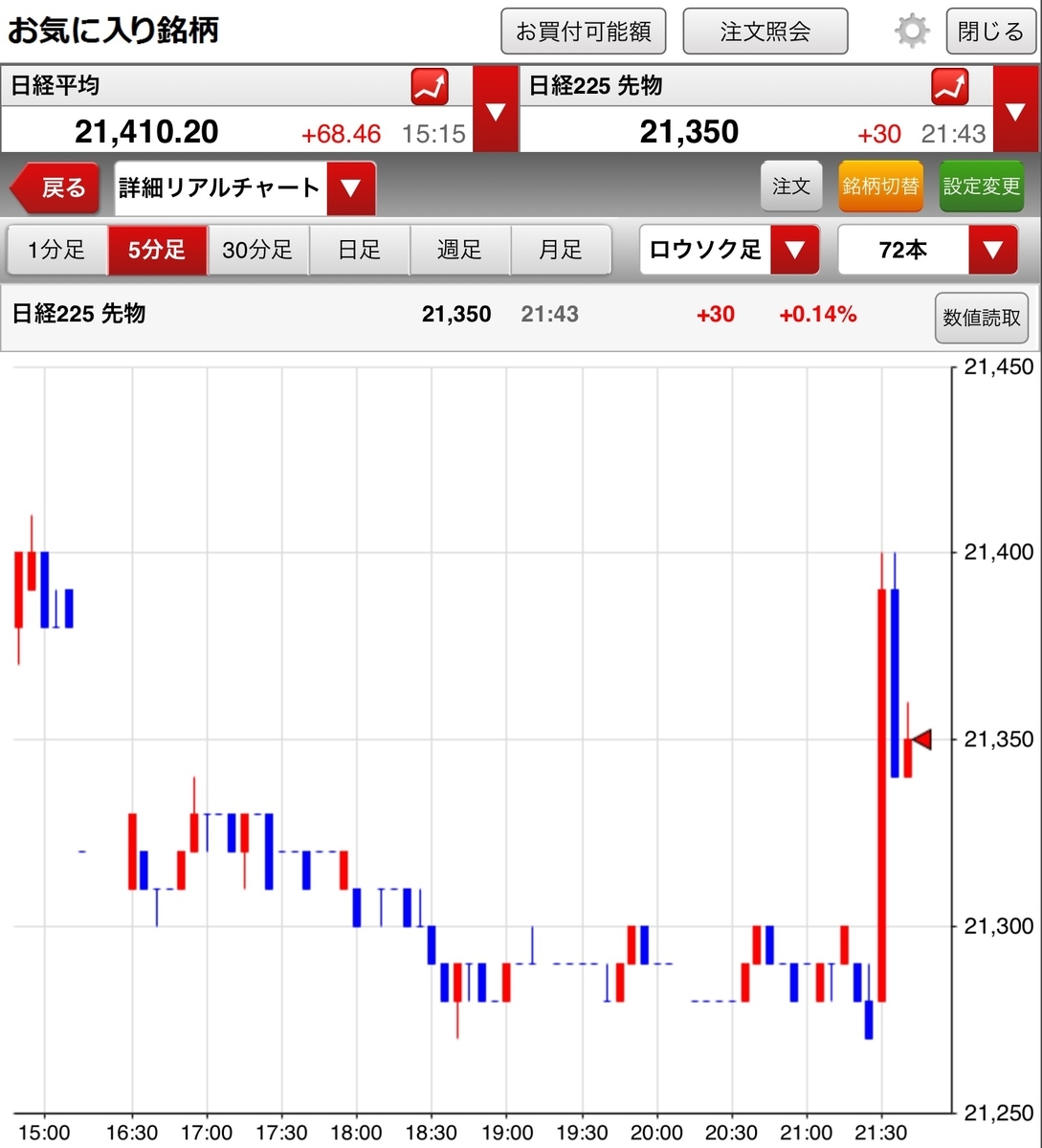The image size is (1042, 1148).
Task: Switch to 30分足 timeframe
Action: tap(258, 251)
